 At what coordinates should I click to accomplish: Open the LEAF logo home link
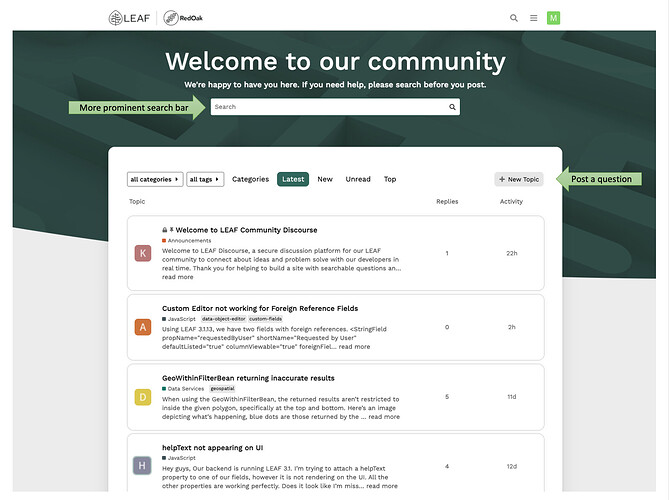click(129, 18)
